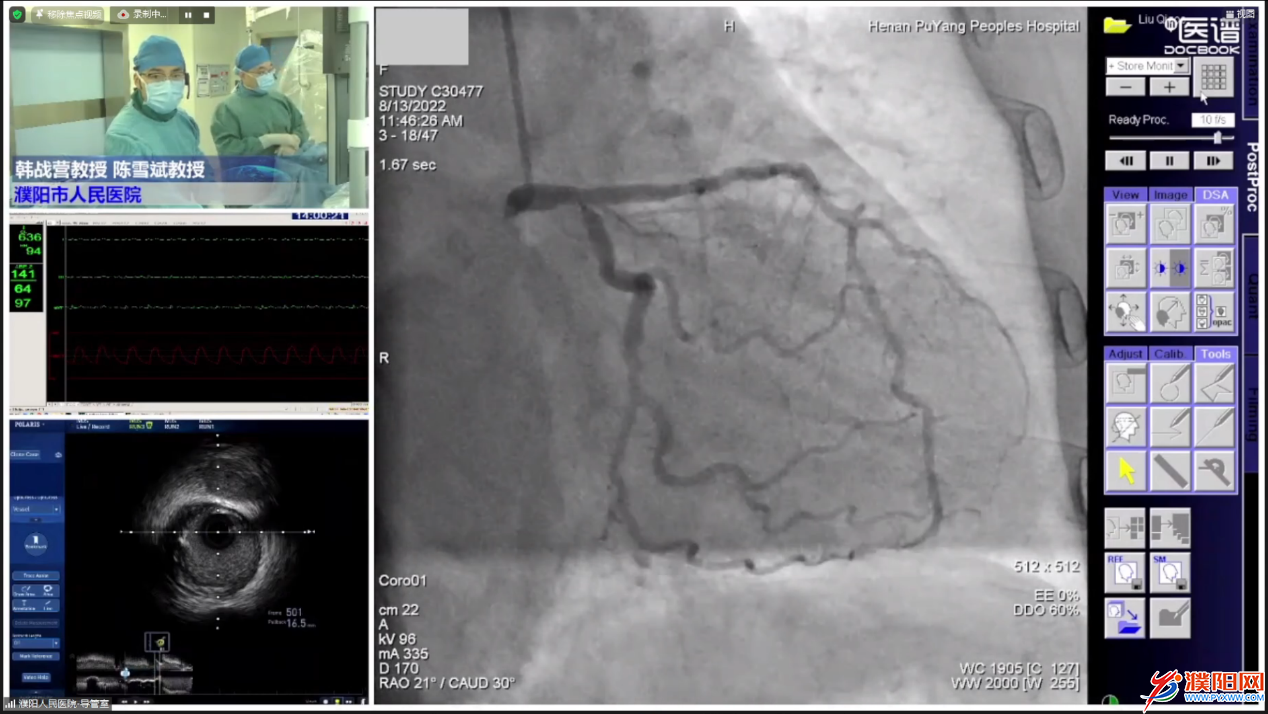Select the Annotation tool in POLARIS
Screen dimensions: 1268x714
click(x=22, y=605)
